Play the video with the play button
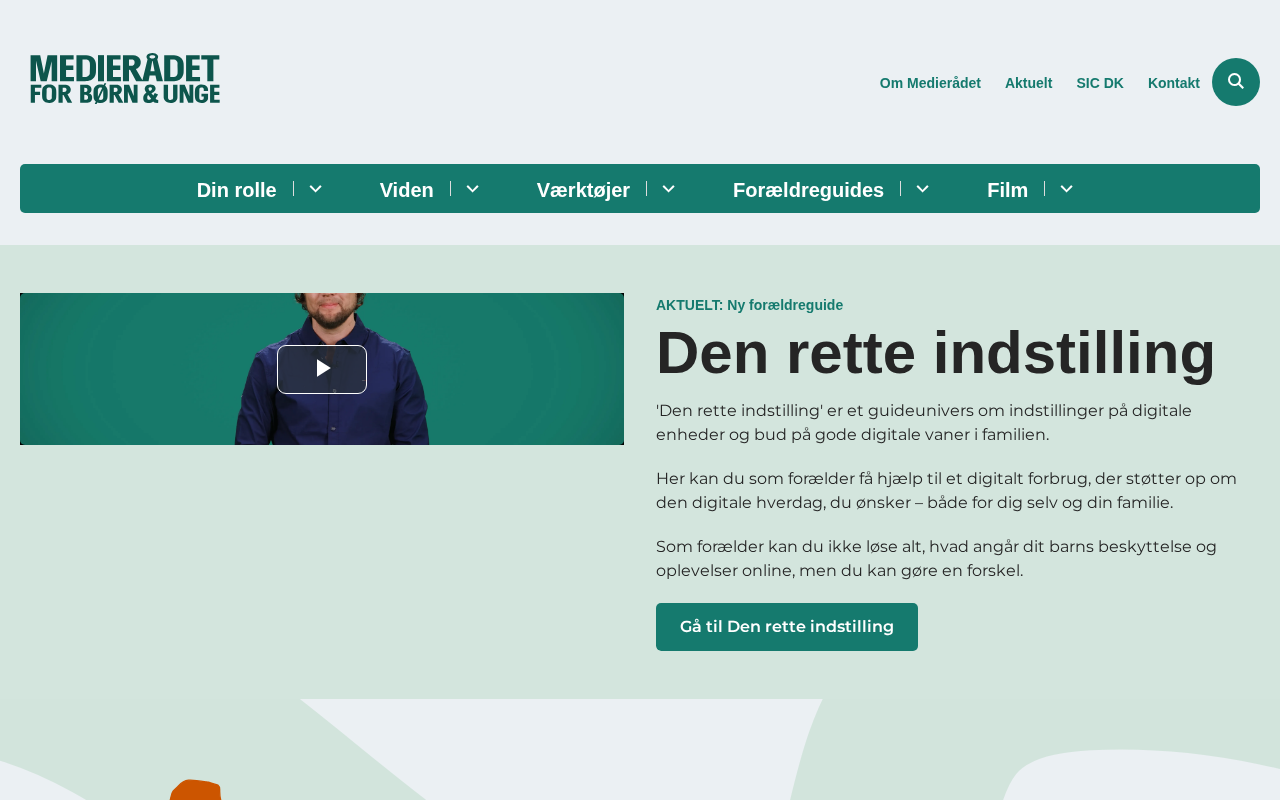This screenshot has height=800, width=1280. tap(322, 369)
